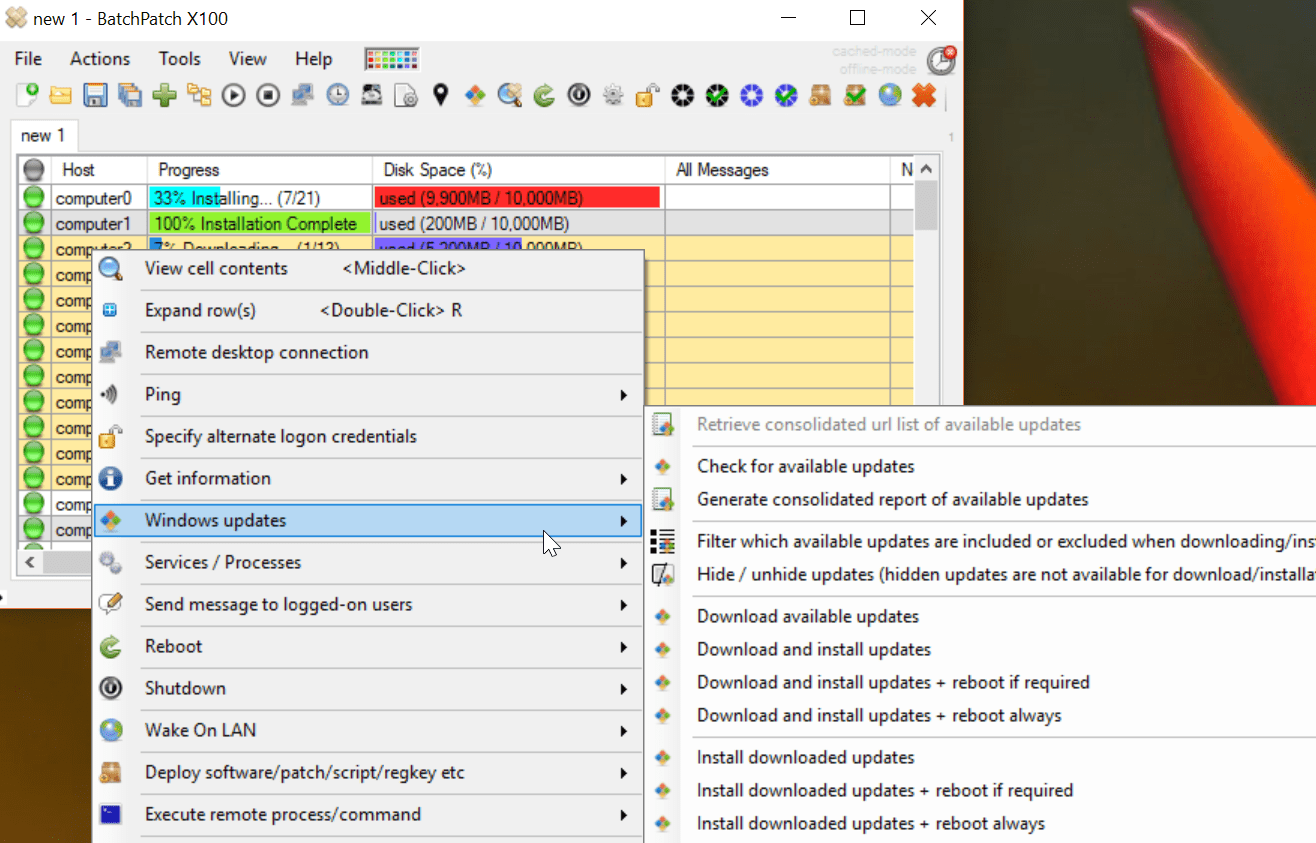Click the cached-mode clock icon

click(940, 60)
